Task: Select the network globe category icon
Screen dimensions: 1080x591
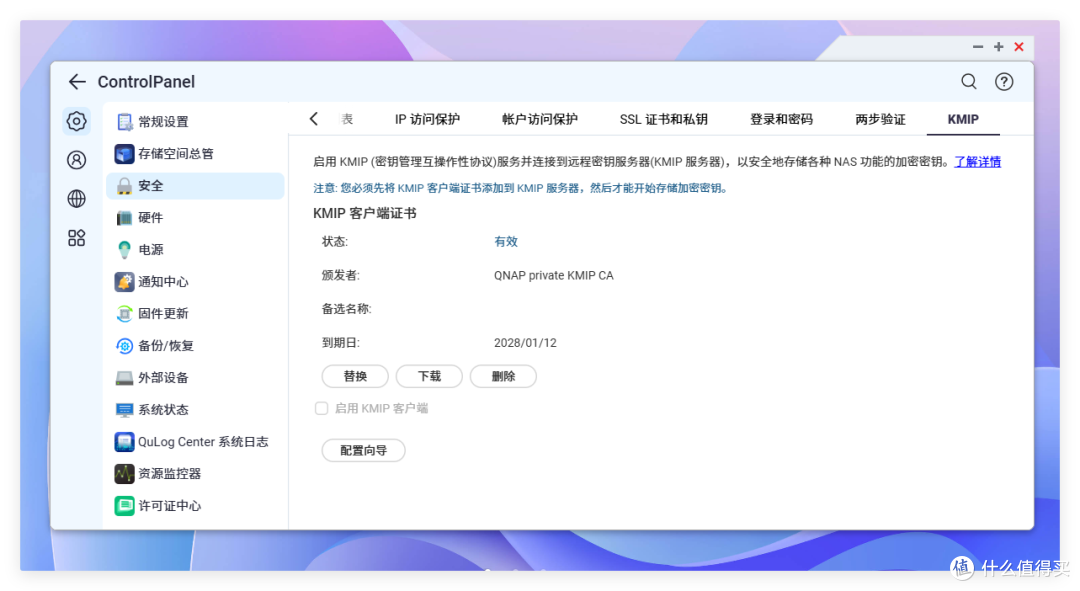Action: tap(76, 199)
